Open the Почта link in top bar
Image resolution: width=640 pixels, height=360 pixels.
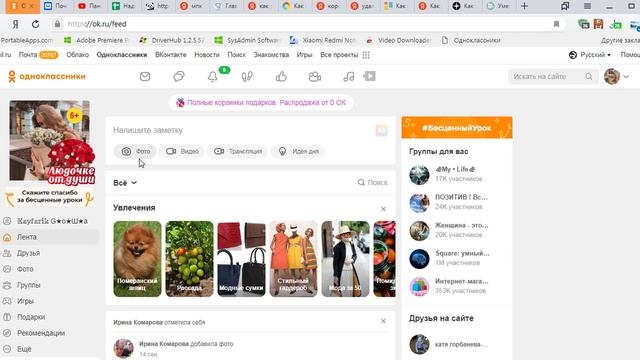28,55
